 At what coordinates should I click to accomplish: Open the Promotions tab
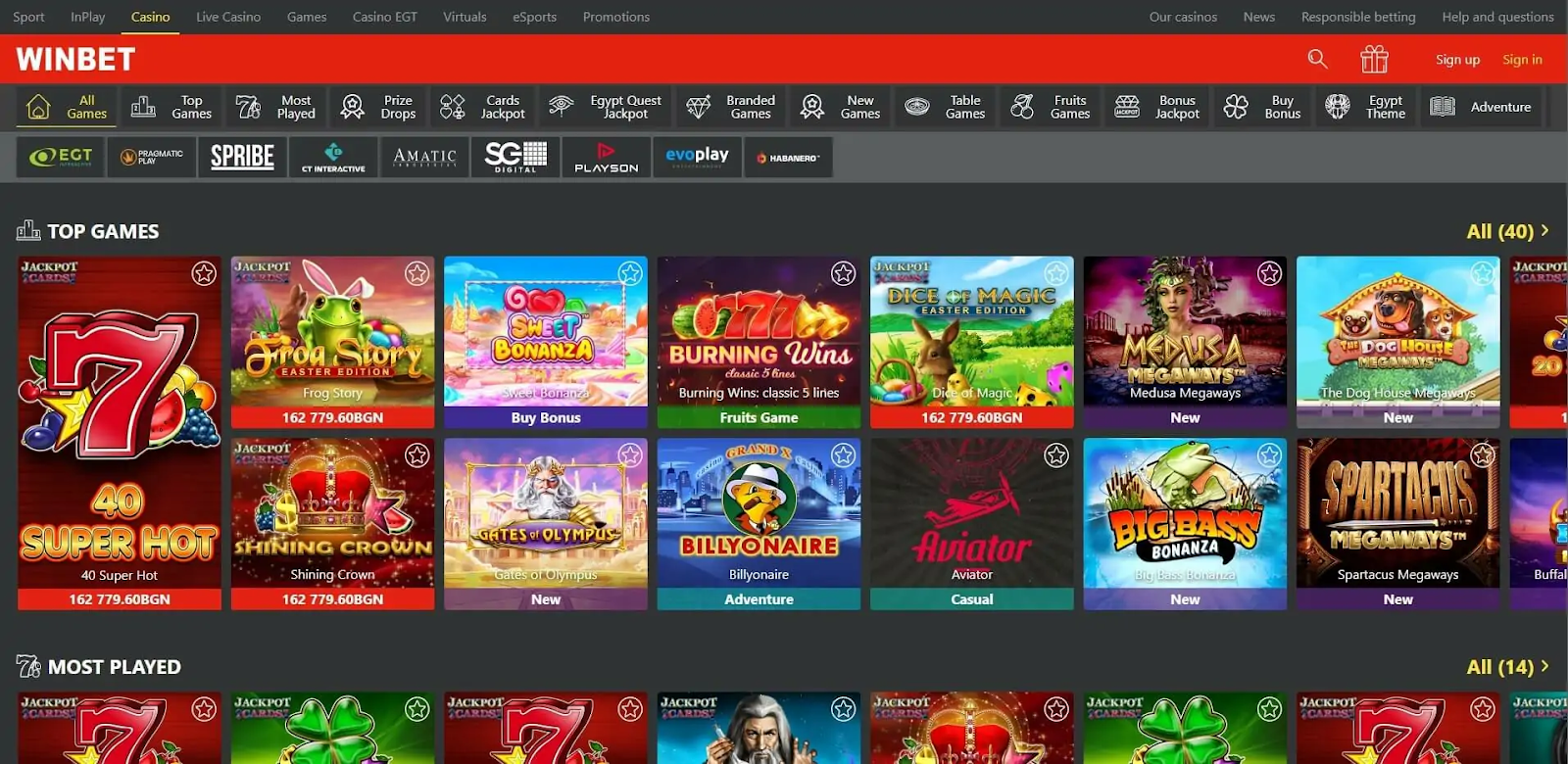tap(616, 17)
